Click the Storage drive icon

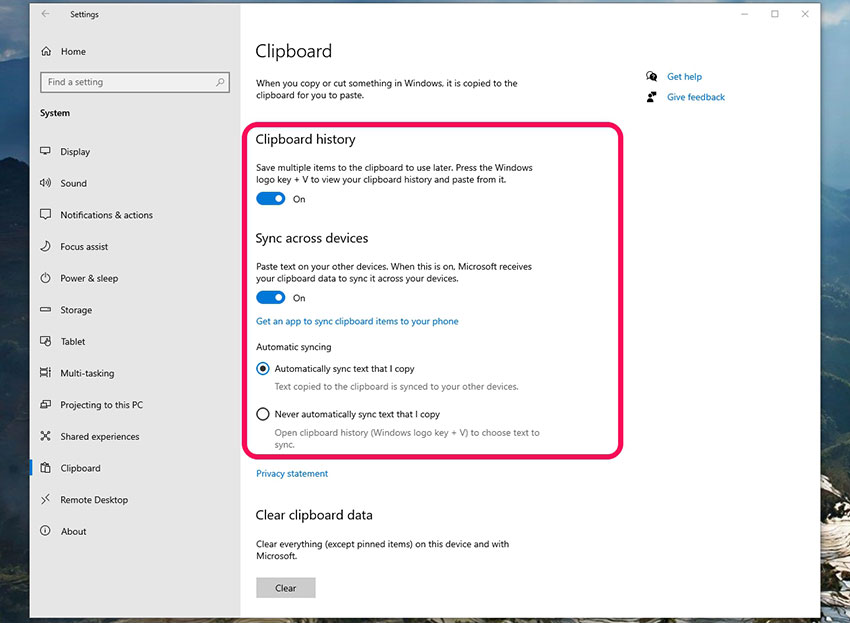pos(45,310)
